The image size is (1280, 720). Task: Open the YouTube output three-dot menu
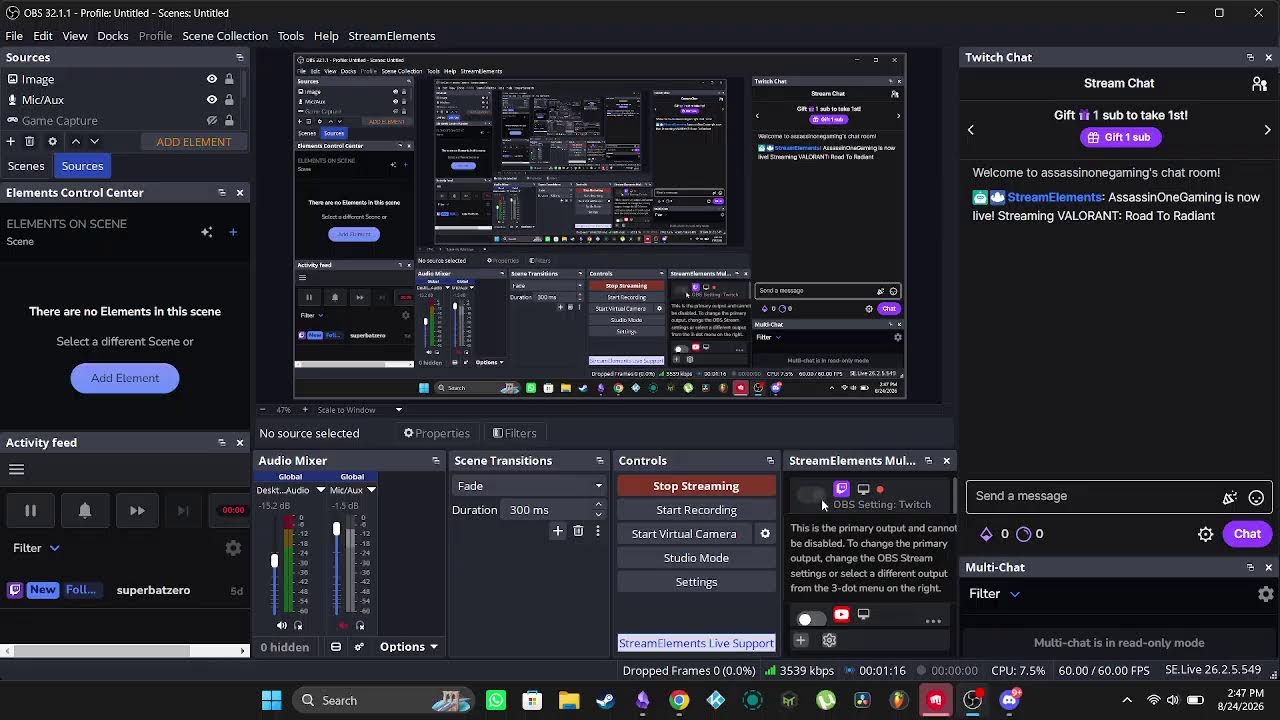933,621
